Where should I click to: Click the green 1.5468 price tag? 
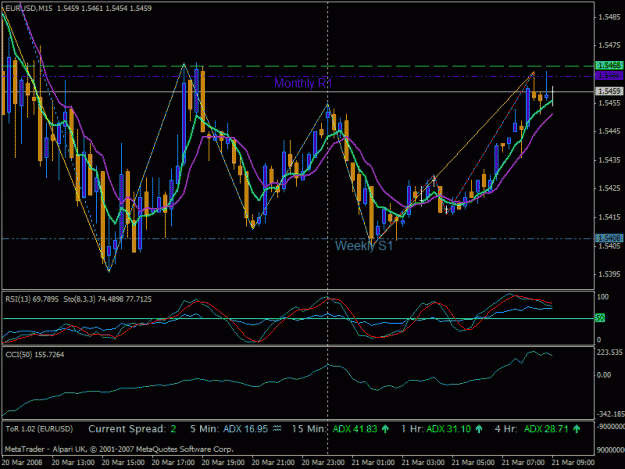pyautogui.click(x=609, y=65)
